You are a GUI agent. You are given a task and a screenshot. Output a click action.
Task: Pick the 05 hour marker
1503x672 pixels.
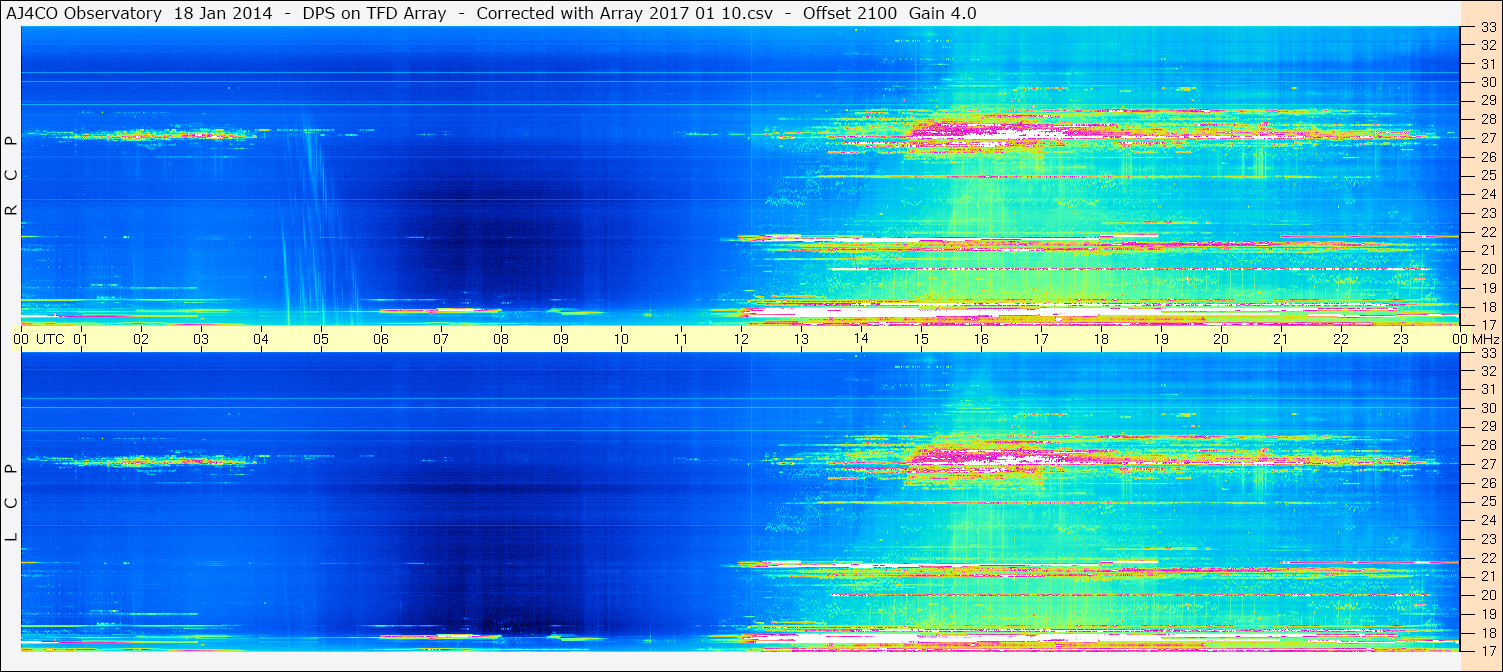coord(321,339)
